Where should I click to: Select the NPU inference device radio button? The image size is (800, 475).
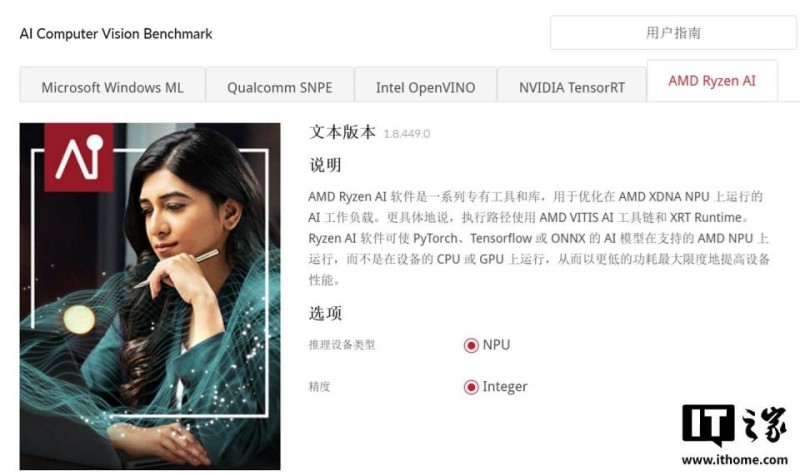point(470,345)
